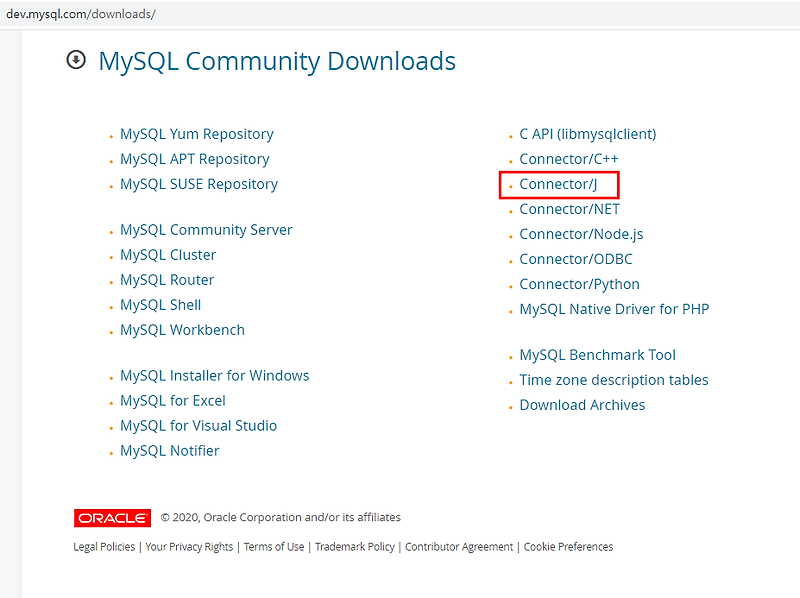Click the circular download arrow icon
800x598 pixels.
tap(75, 61)
